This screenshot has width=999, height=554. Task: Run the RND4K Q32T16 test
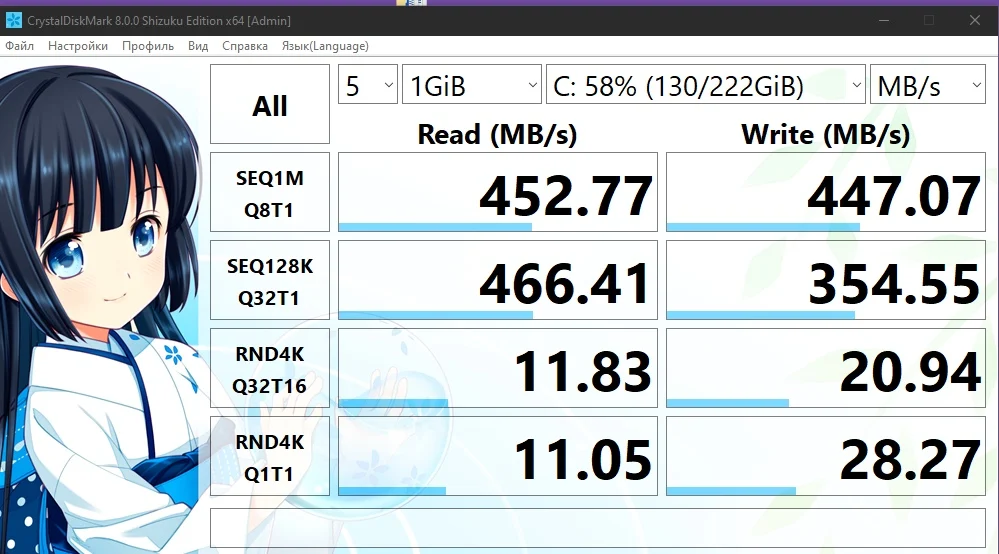click(x=270, y=368)
